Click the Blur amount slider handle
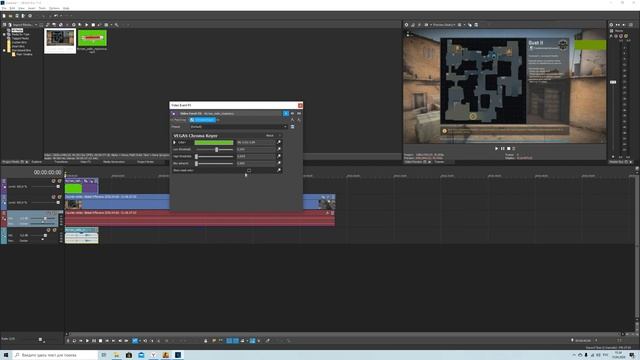This screenshot has height=360, width=640. 196,163
